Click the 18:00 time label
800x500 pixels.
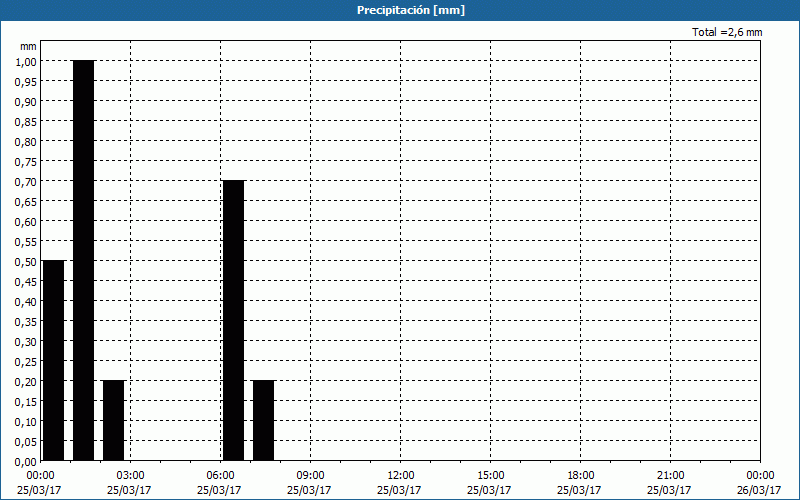coord(580,475)
